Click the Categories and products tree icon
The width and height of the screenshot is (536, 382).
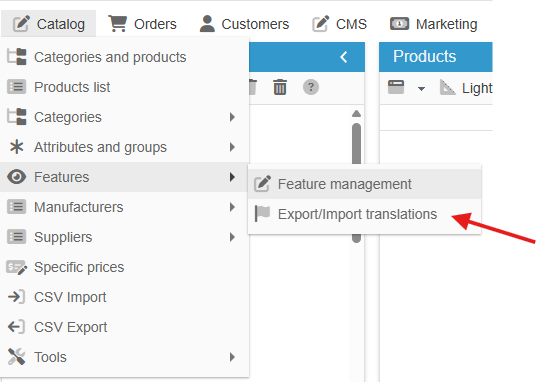click(17, 57)
